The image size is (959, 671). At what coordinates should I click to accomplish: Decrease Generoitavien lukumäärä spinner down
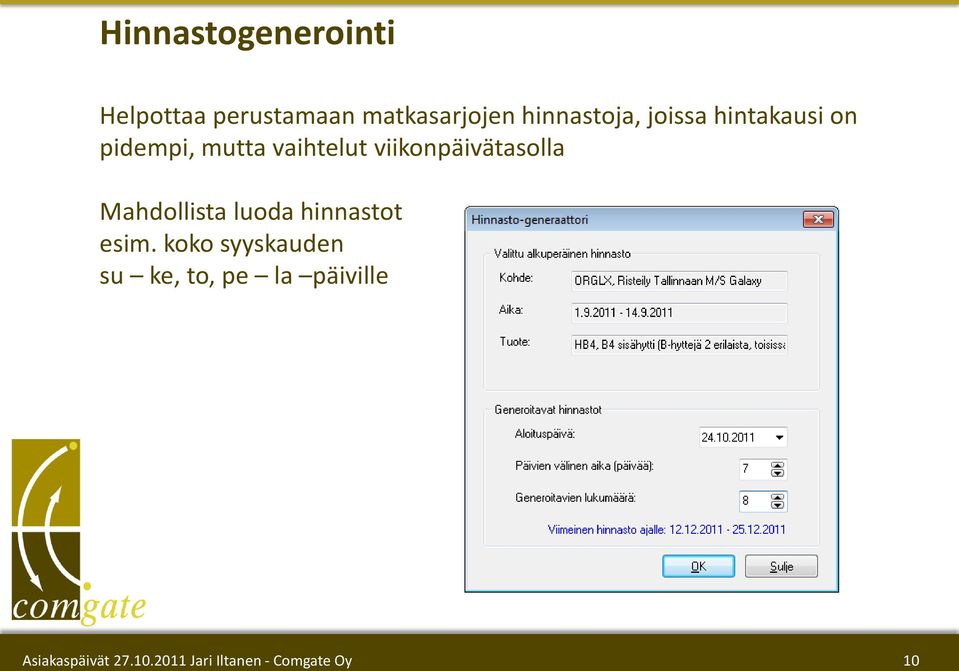[x=777, y=505]
